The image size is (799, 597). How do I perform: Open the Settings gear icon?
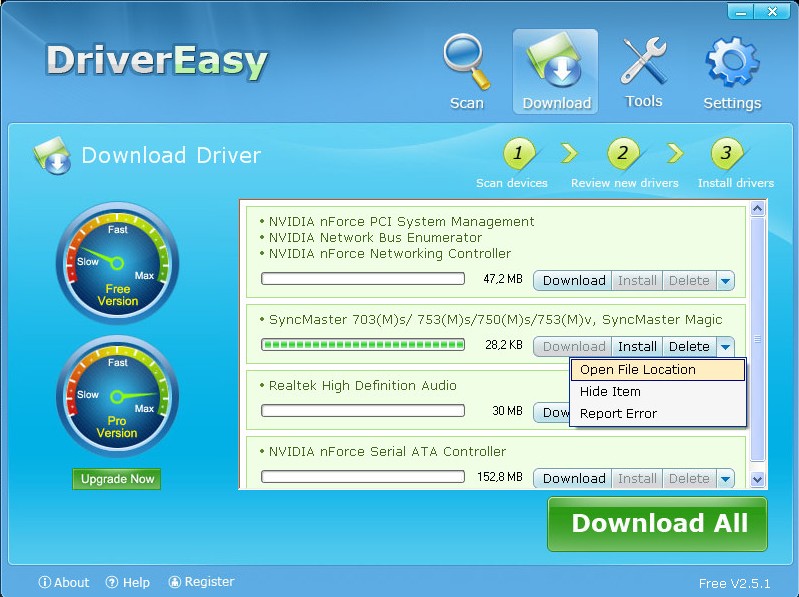(x=732, y=62)
